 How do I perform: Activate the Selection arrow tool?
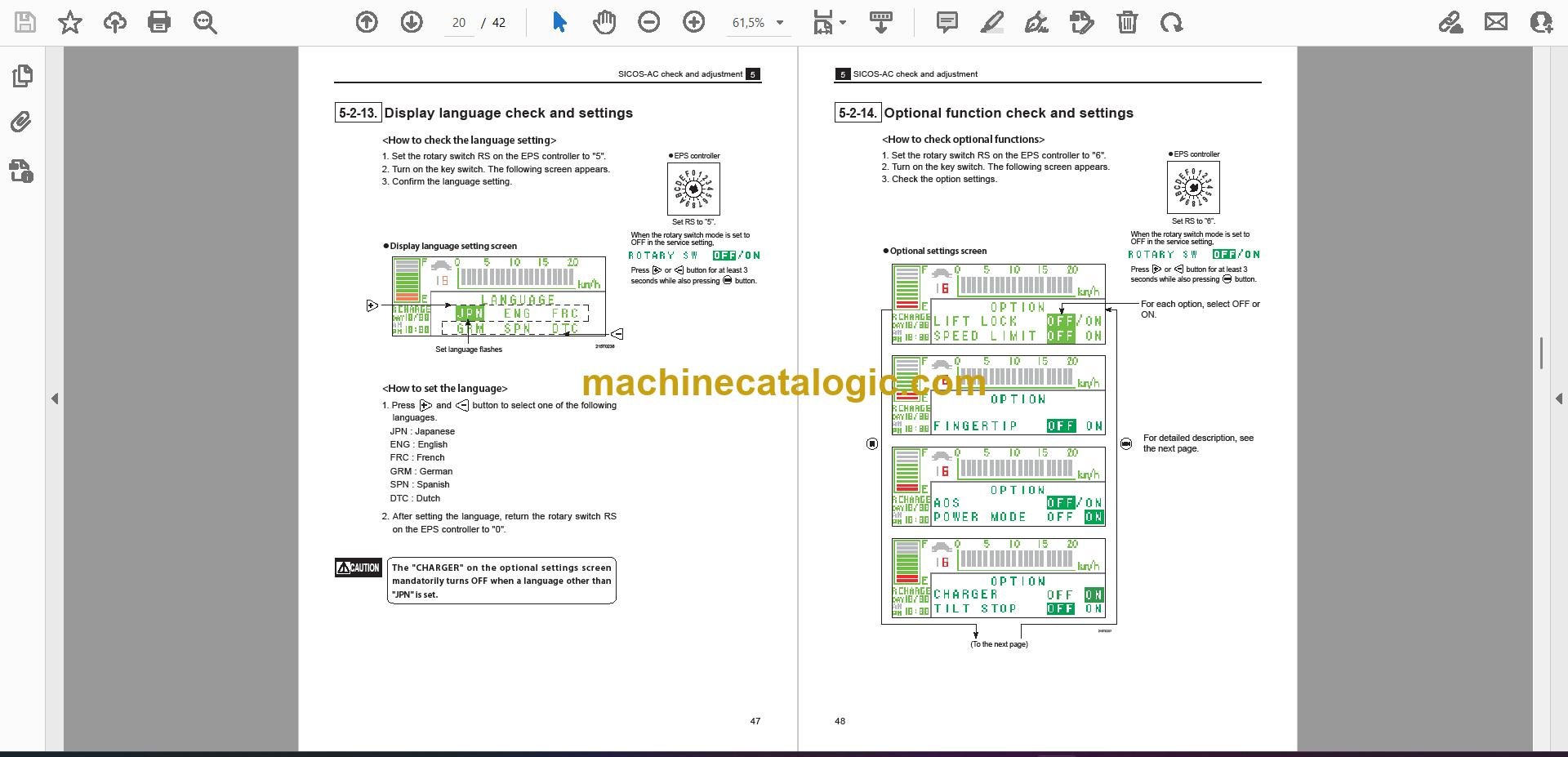pyautogui.click(x=559, y=22)
